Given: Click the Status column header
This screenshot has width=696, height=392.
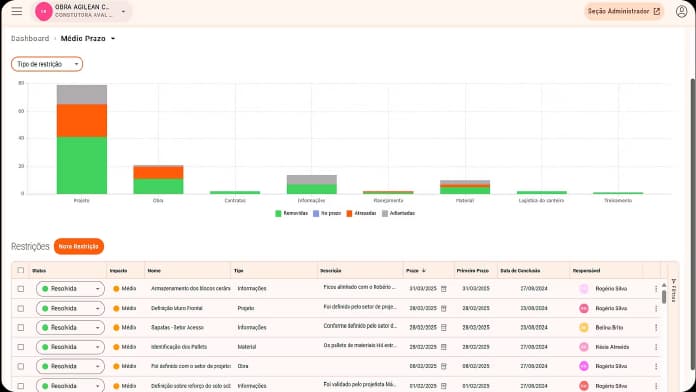Looking at the screenshot, I should 39,270.
